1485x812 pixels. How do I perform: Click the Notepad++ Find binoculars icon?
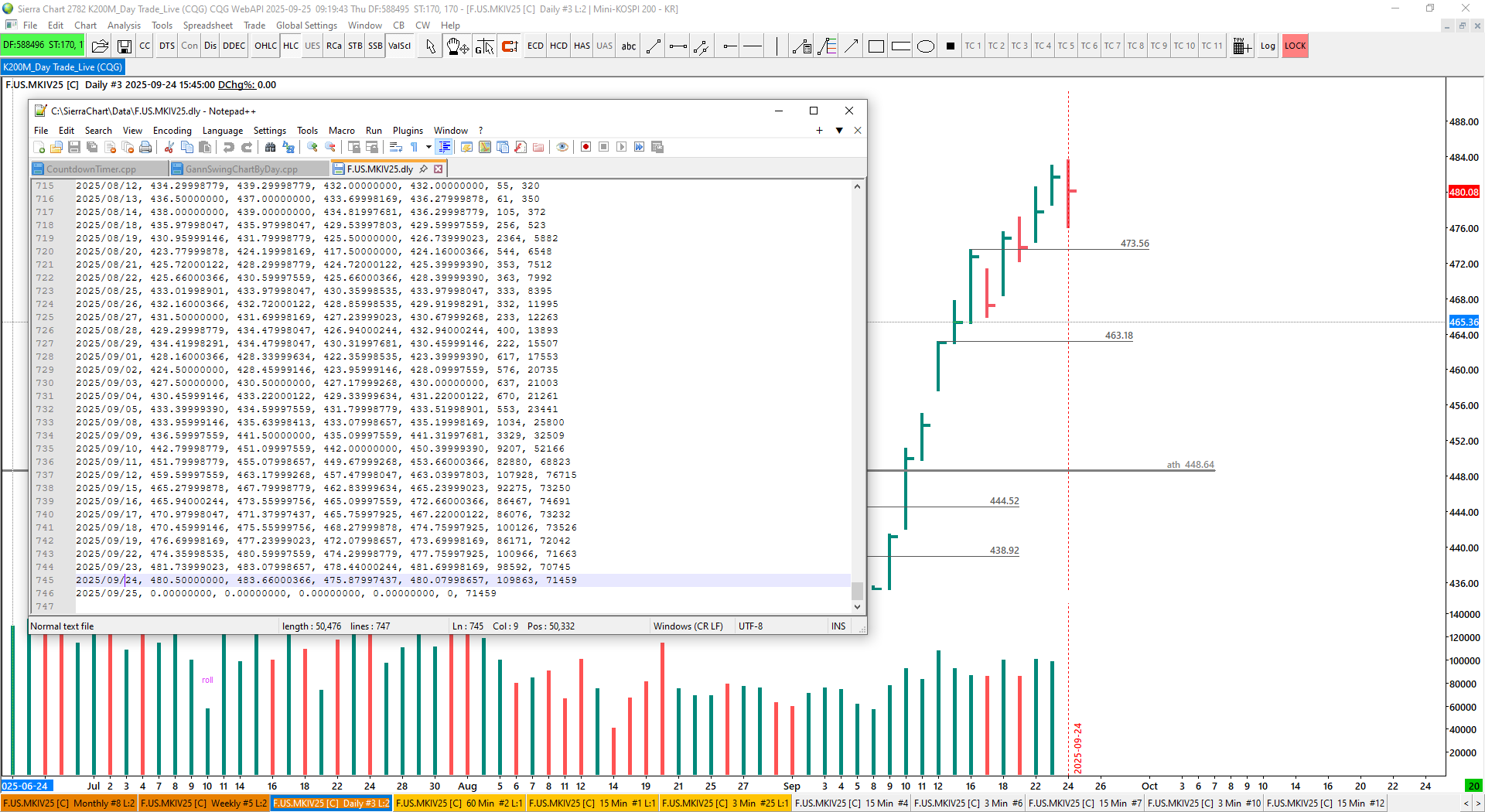270,147
